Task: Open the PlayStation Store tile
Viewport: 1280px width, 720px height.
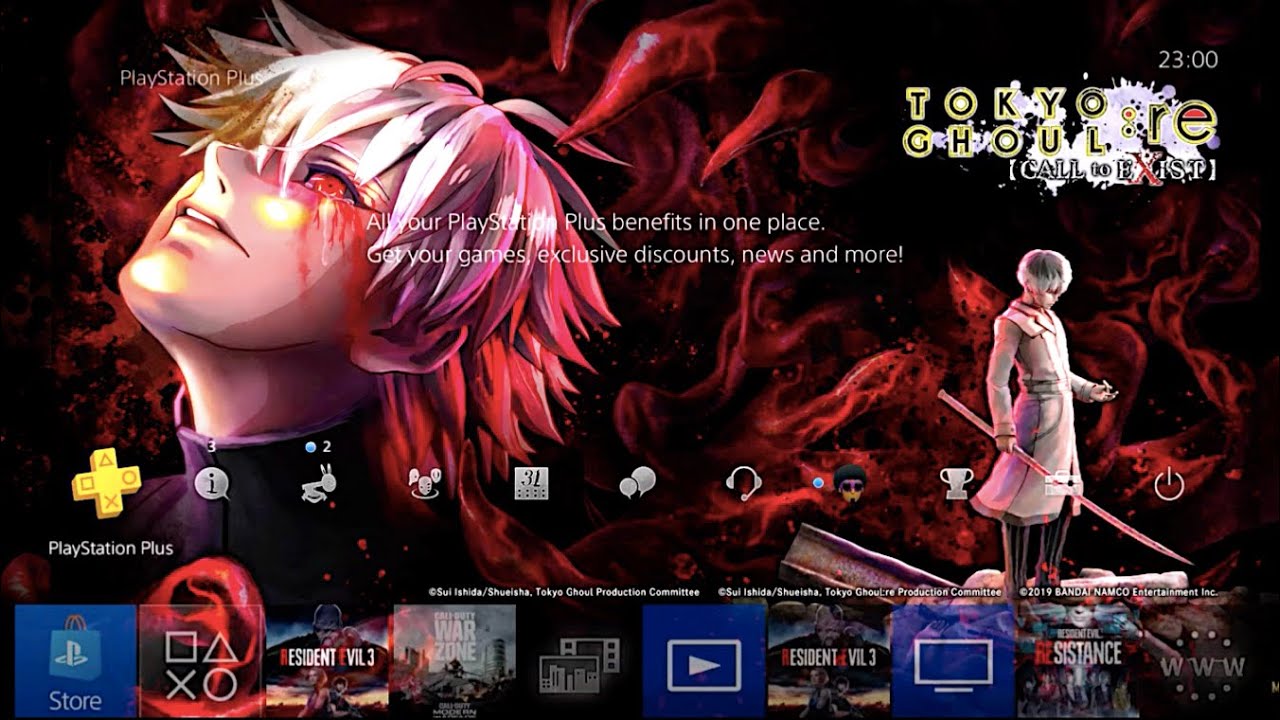Action: pos(75,662)
